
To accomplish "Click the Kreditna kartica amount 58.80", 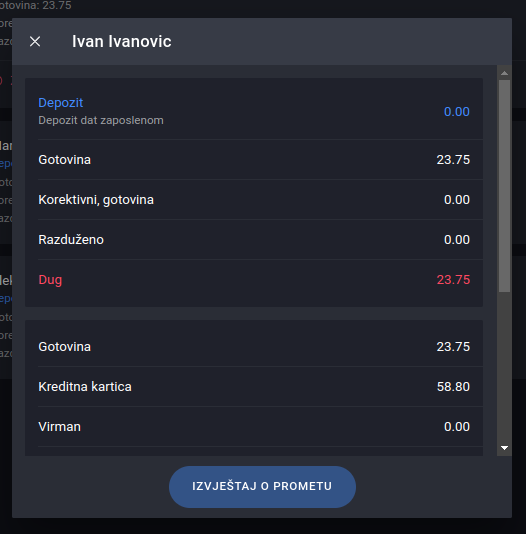I will click(453, 387).
